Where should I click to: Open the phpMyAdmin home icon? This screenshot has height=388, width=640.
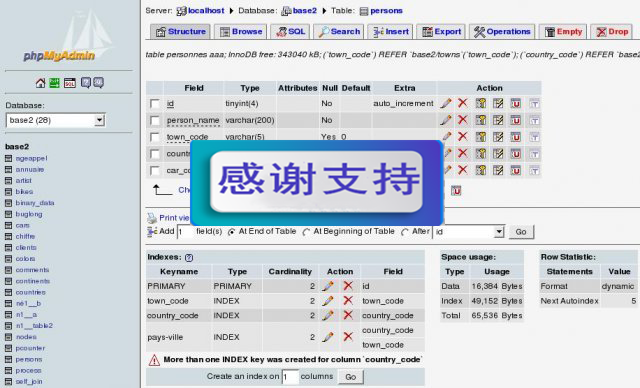point(40,83)
